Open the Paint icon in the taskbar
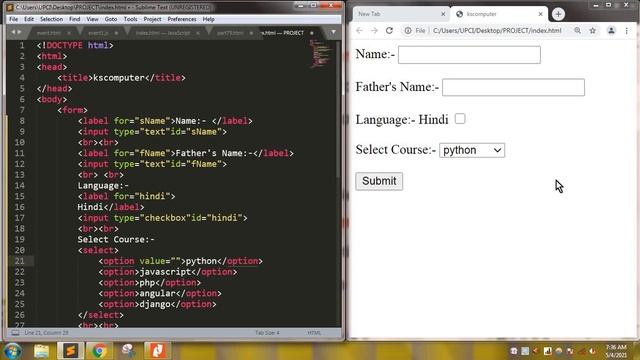Viewport: 640px width, 360px height. tap(128, 351)
